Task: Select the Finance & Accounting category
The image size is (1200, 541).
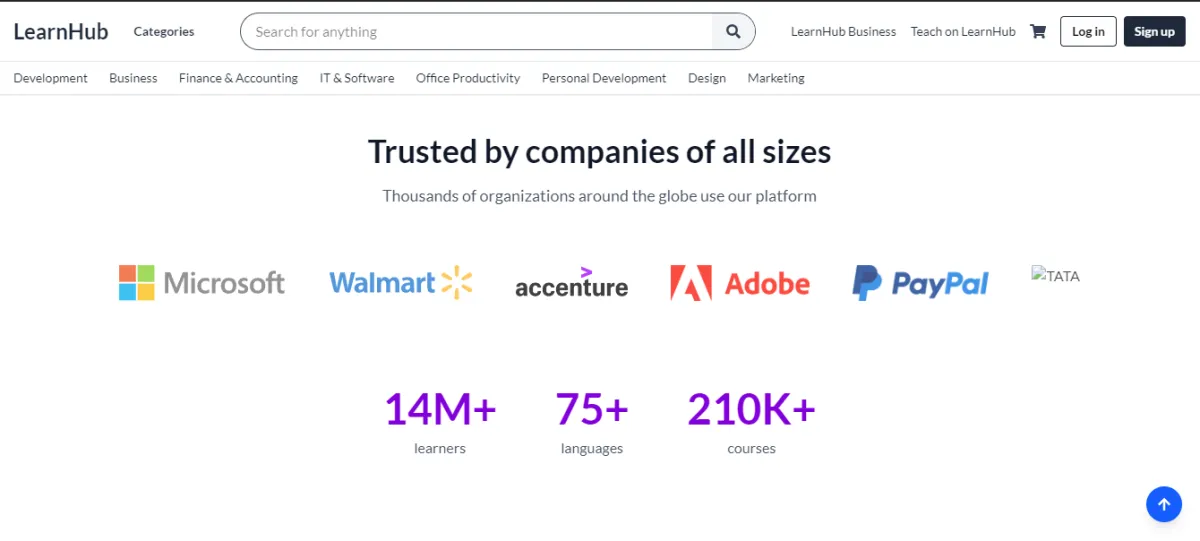Action: [x=238, y=78]
